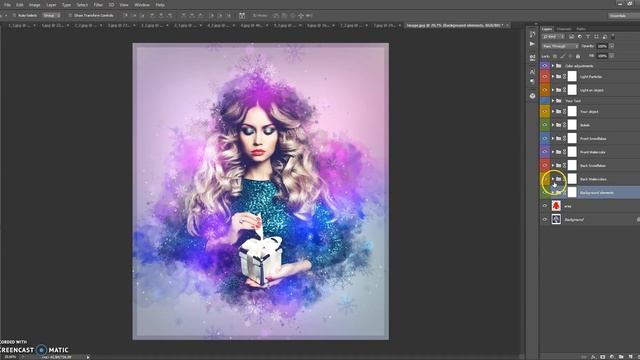Image resolution: width=640 pixels, height=360 pixels.
Task: Hide the Color adjustments group
Action: (544, 66)
